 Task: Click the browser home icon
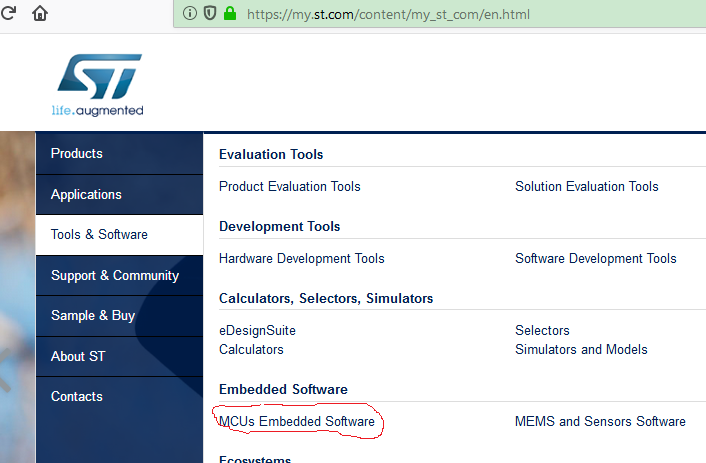tap(40, 13)
